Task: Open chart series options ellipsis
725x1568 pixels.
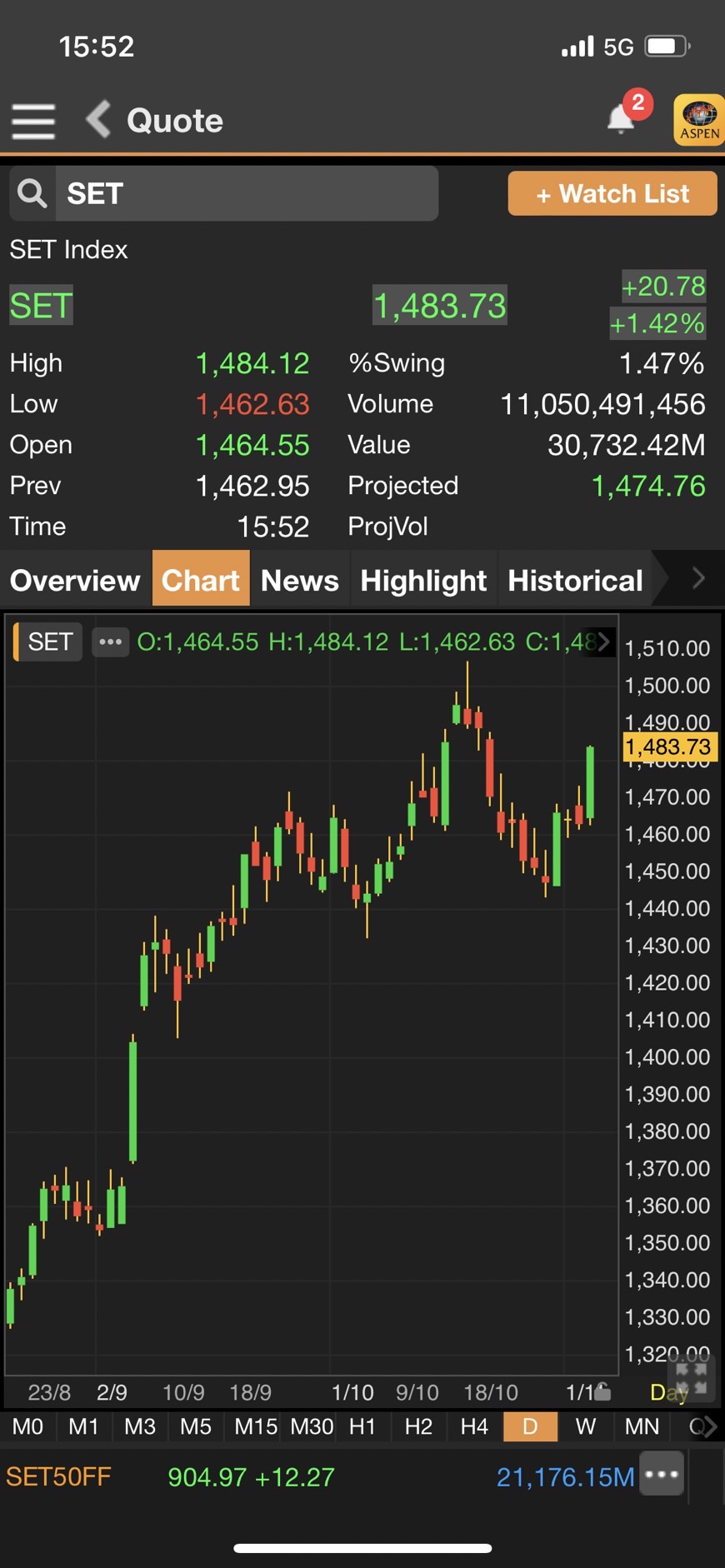Action: [x=110, y=642]
